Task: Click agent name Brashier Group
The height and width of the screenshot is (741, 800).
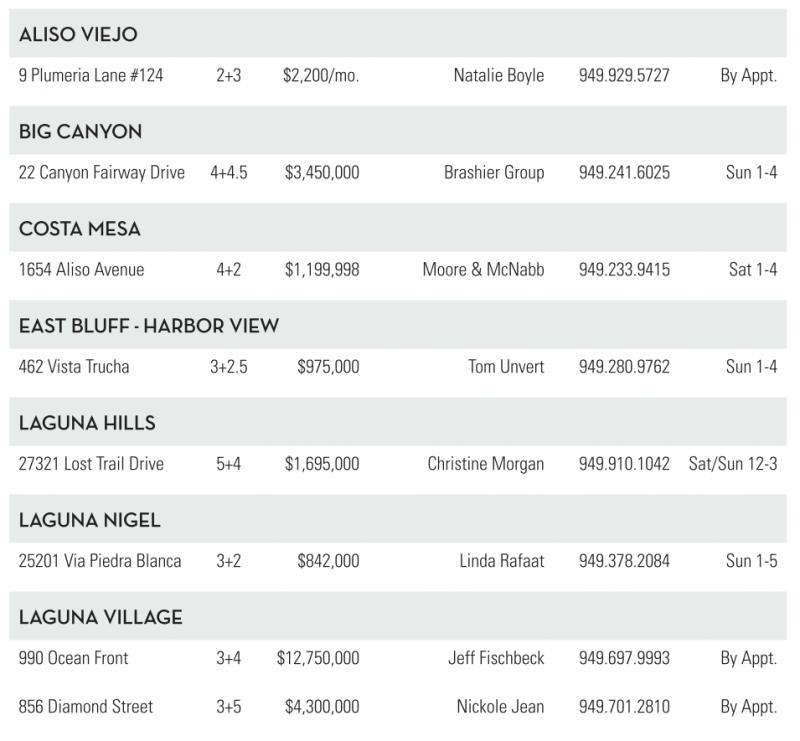Action: [x=494, y=173]
